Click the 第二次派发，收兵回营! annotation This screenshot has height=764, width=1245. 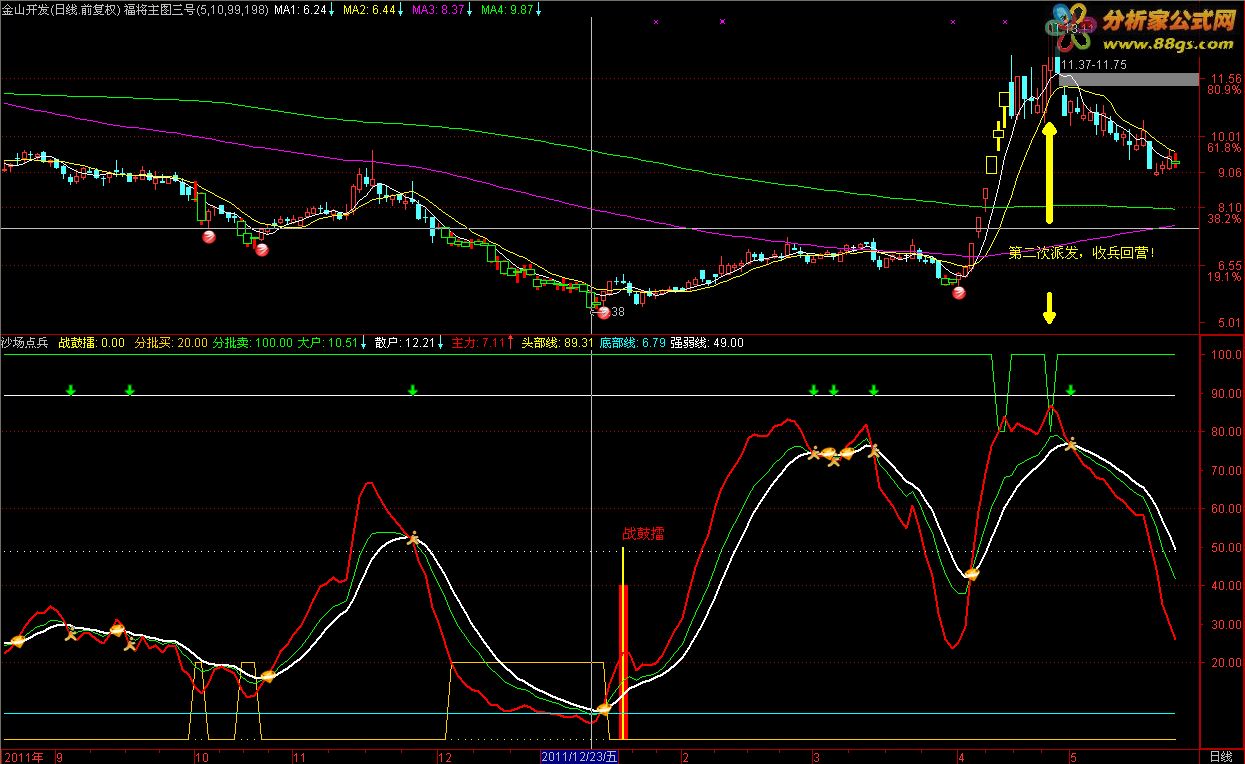click(1082, 253)
